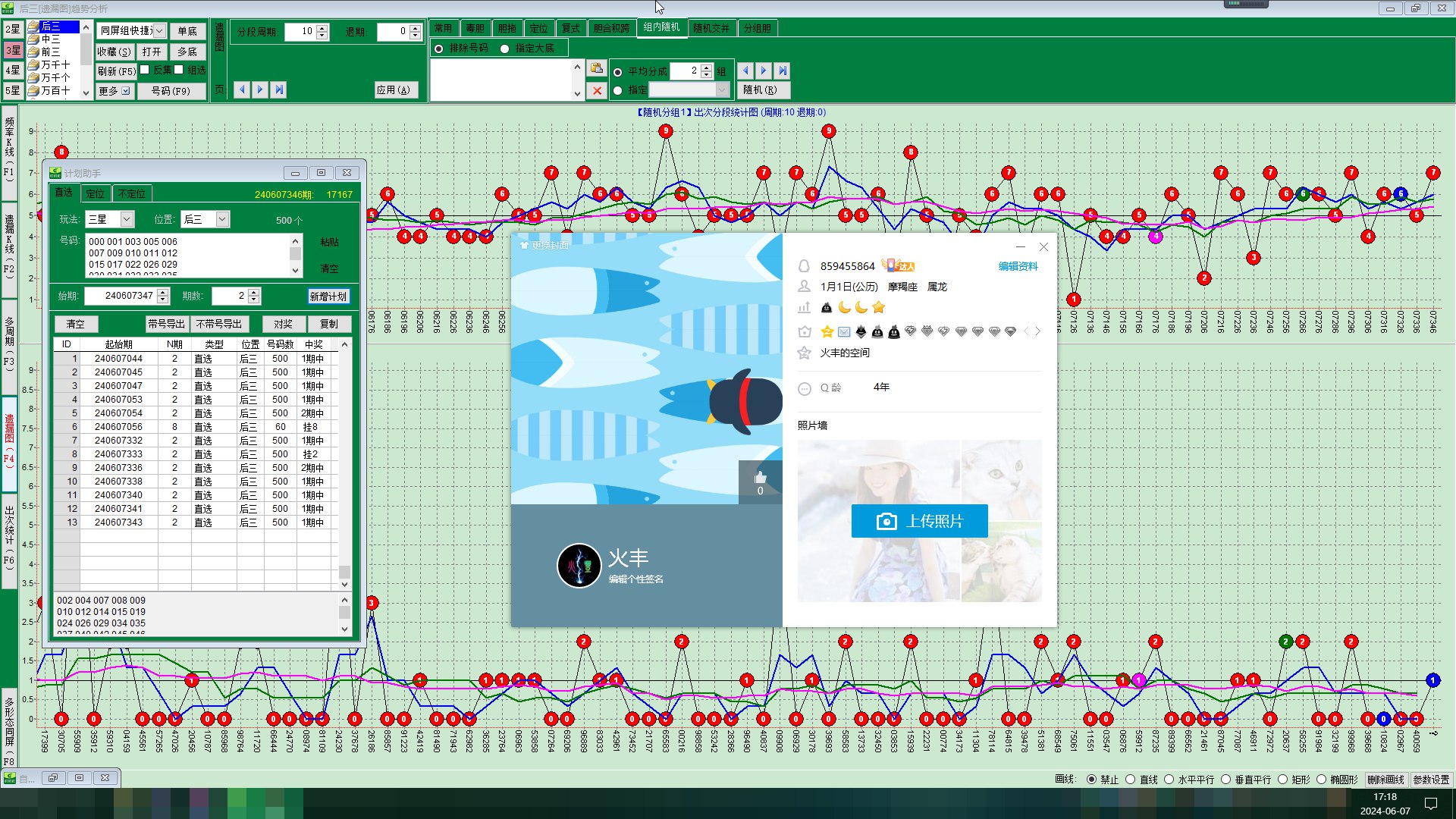Increase the 始期 spinner in plan helper
1456x819 pixels.
tap(163, 292)
